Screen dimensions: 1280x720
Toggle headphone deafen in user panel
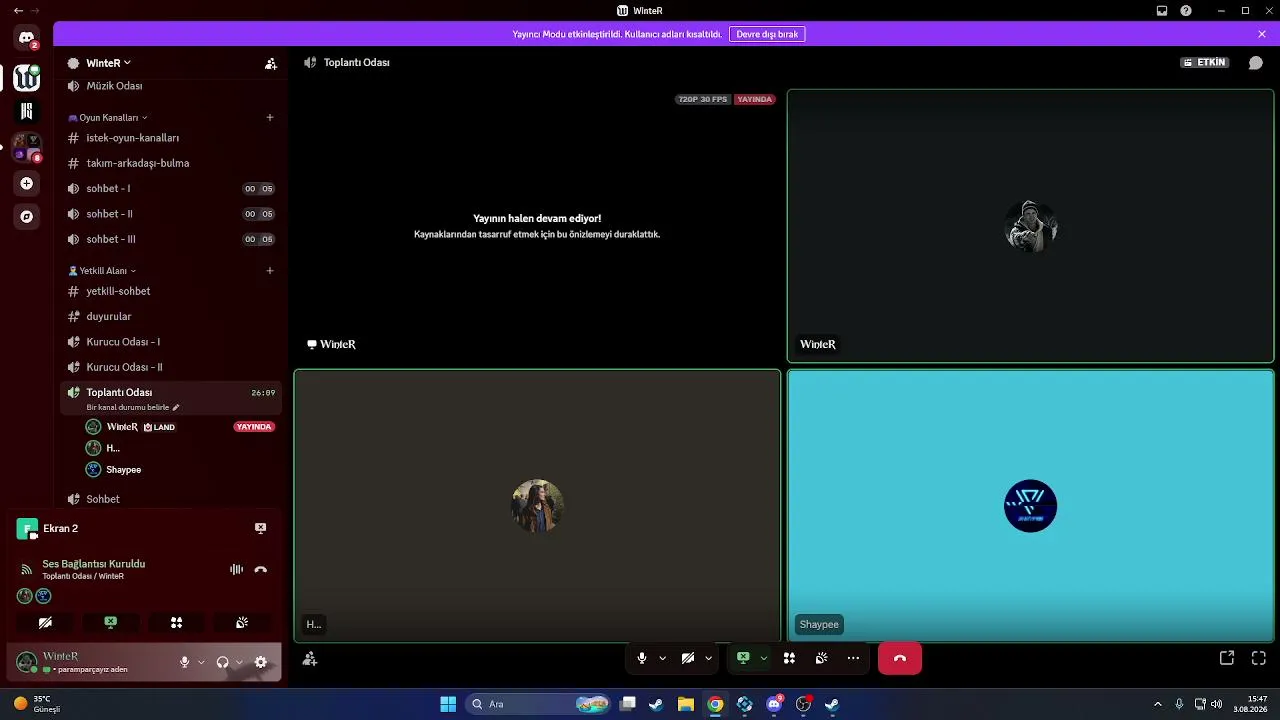click(x=222, y=662)
